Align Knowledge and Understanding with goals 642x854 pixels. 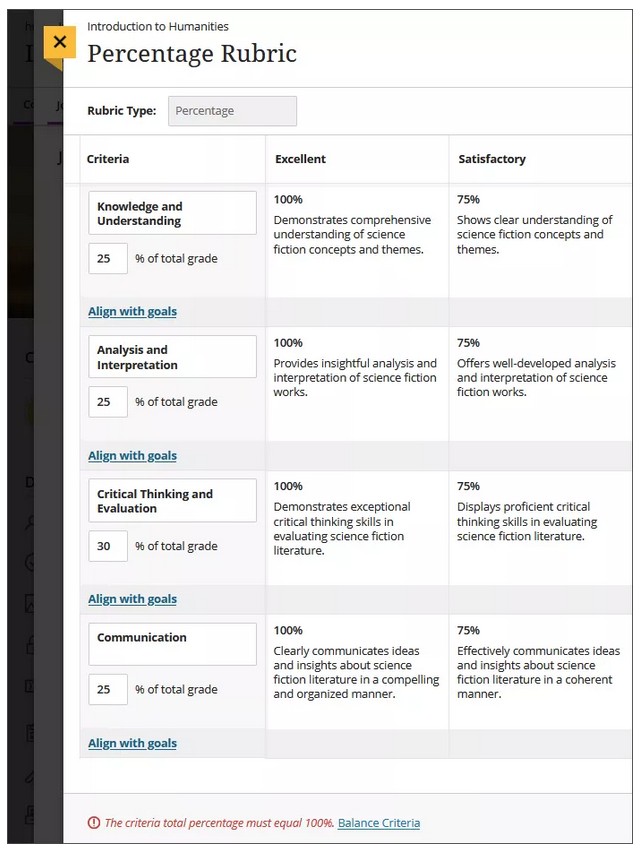(132, 311)
